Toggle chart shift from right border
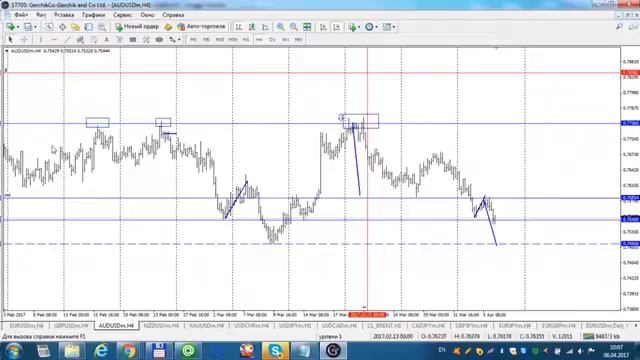640x360 pixels. click(x=336, y=27)
